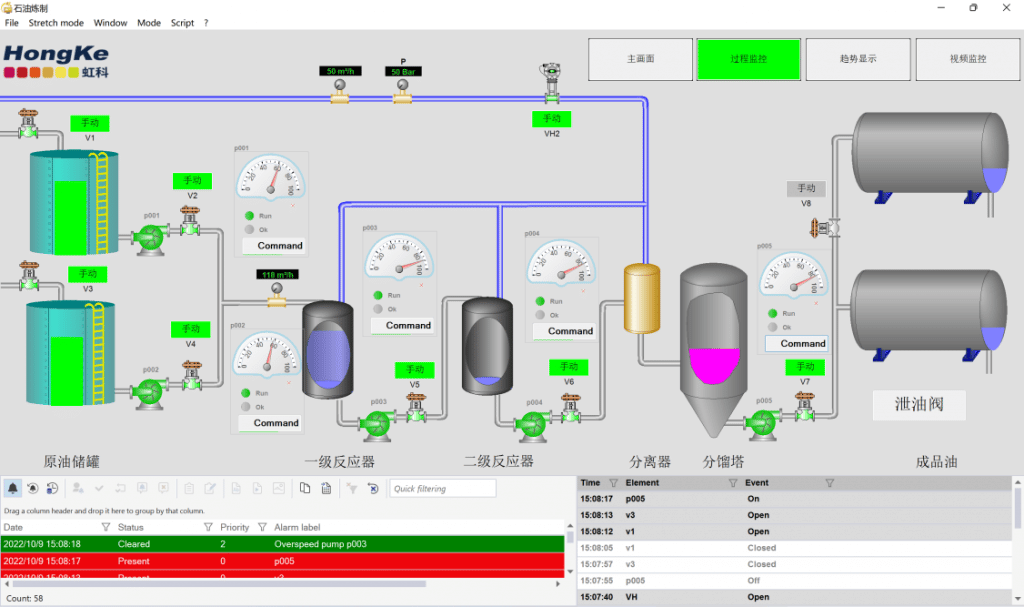
Task: Open the Mode menu
Action: pyautogui.click(x=148, y=22)
